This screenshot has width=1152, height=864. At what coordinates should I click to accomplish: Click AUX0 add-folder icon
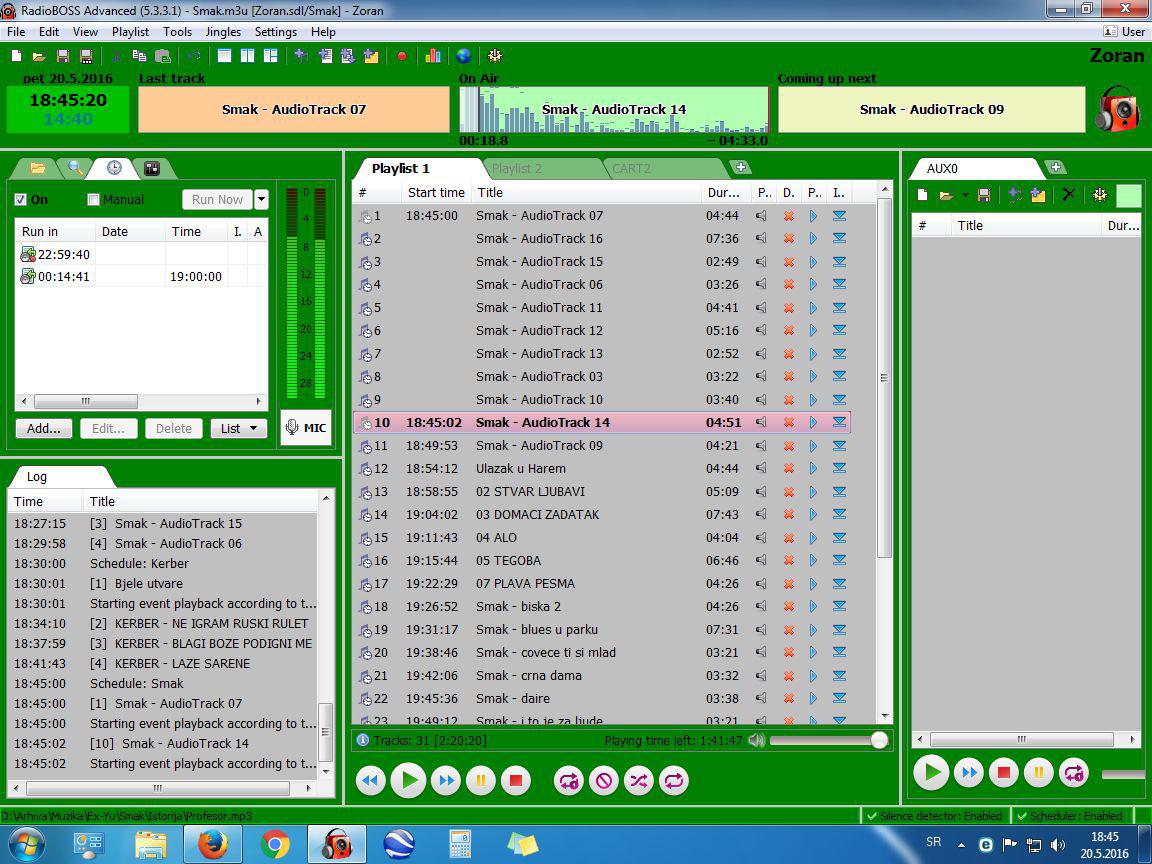tap(1038, 195)
